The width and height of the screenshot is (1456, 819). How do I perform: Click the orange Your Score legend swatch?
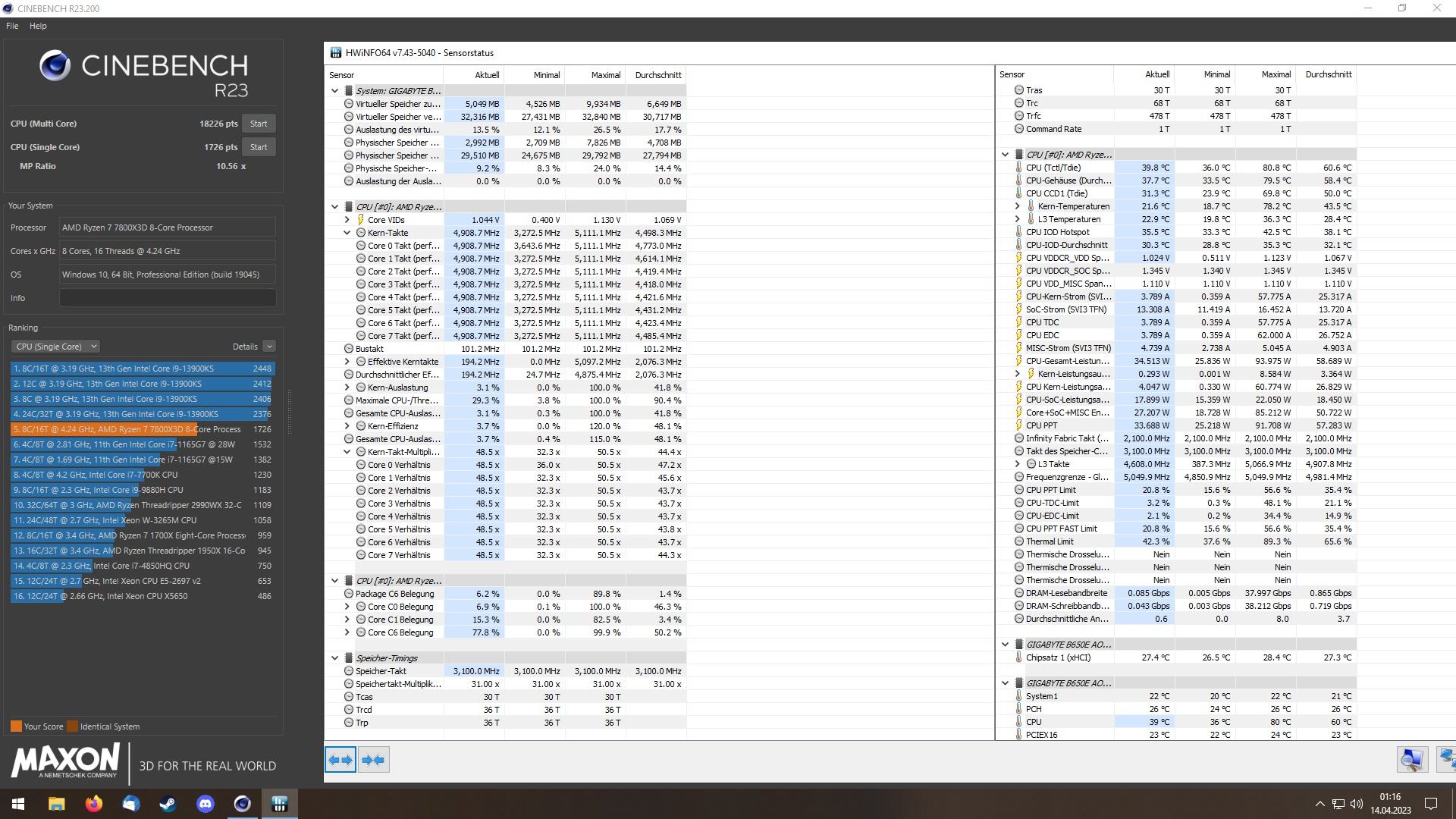click(16, 726)
